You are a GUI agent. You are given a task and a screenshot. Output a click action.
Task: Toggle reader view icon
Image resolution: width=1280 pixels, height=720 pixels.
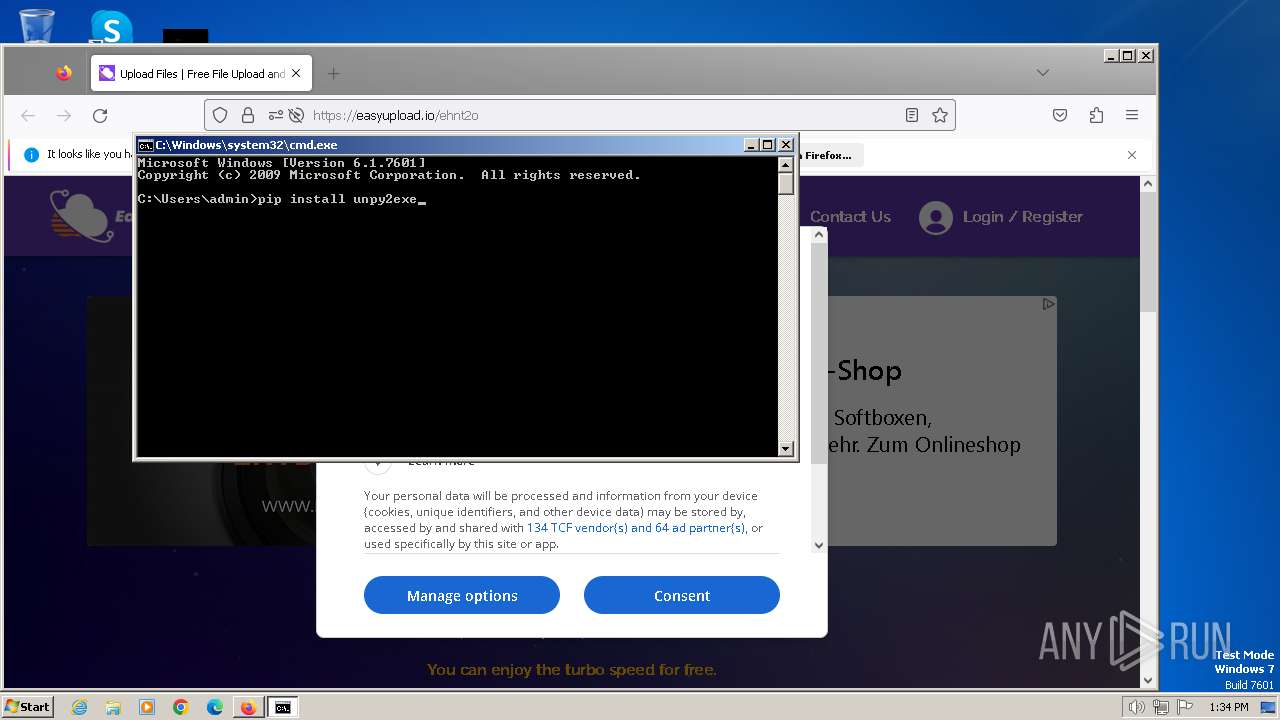tap(911, 115)
